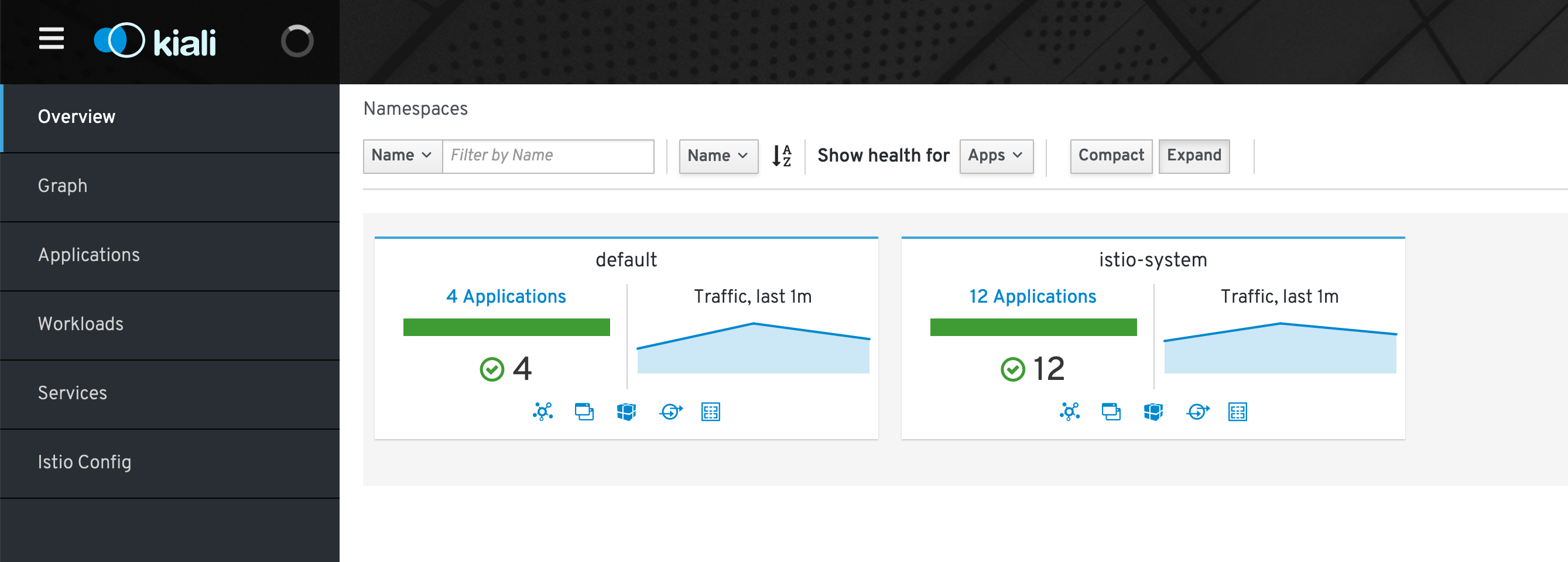
Task: Open the 12 Applications link
Action: [1032, 297]
